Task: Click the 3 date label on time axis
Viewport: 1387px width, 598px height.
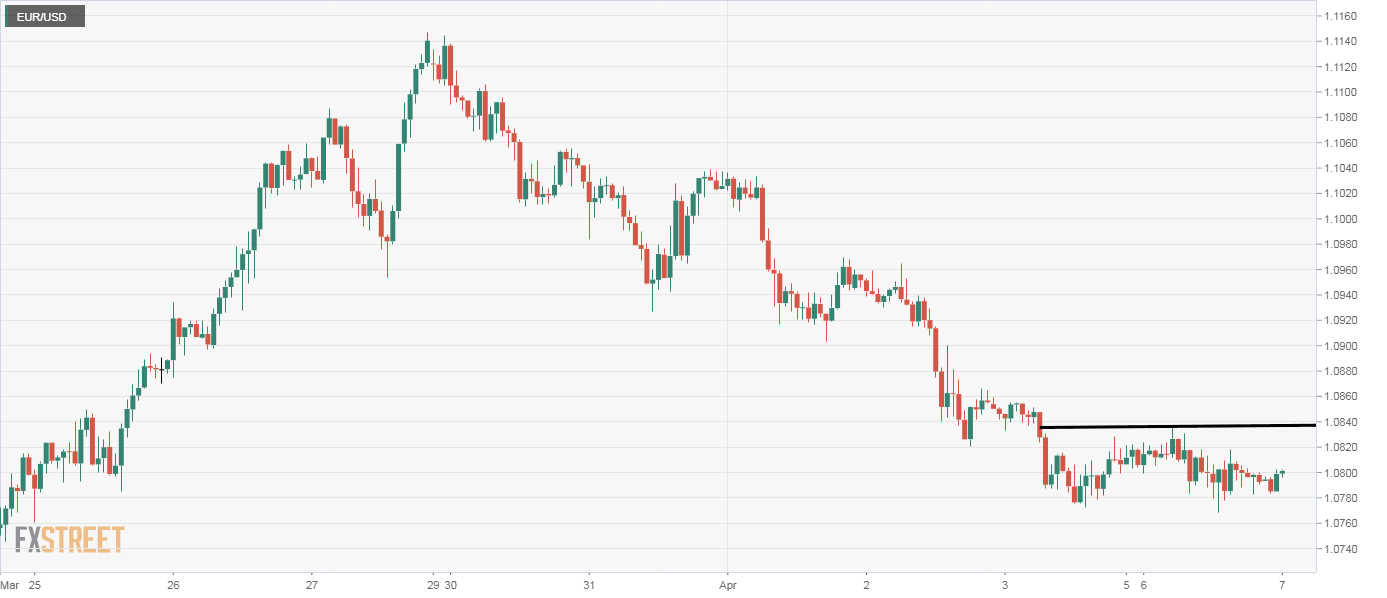Action: (x=1004, y=585)
